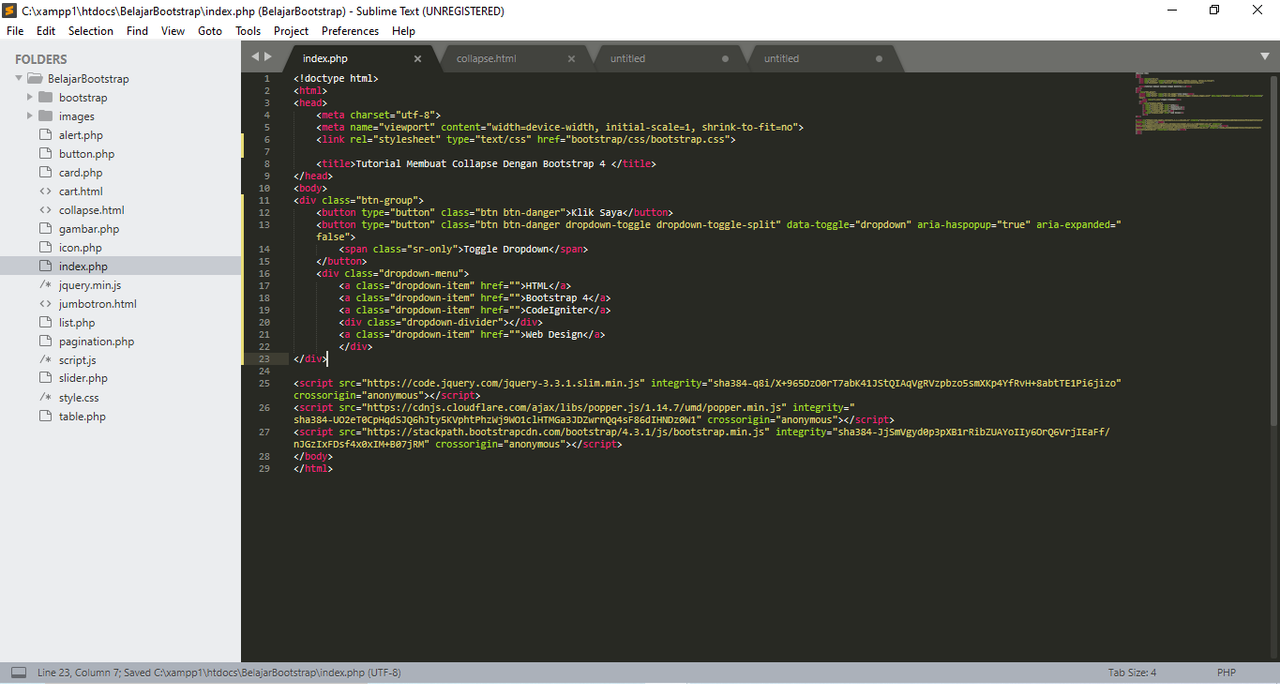The width and height of the screenshot is (1280, 684).
Task: Click the images folder icon
Action: coord(46,116)
